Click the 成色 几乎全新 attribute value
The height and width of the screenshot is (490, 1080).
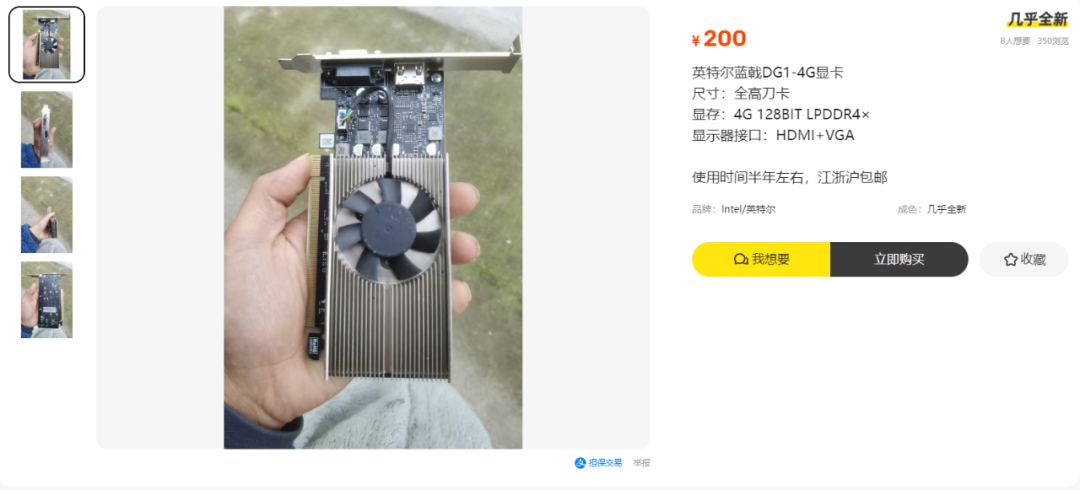point(946,210)
